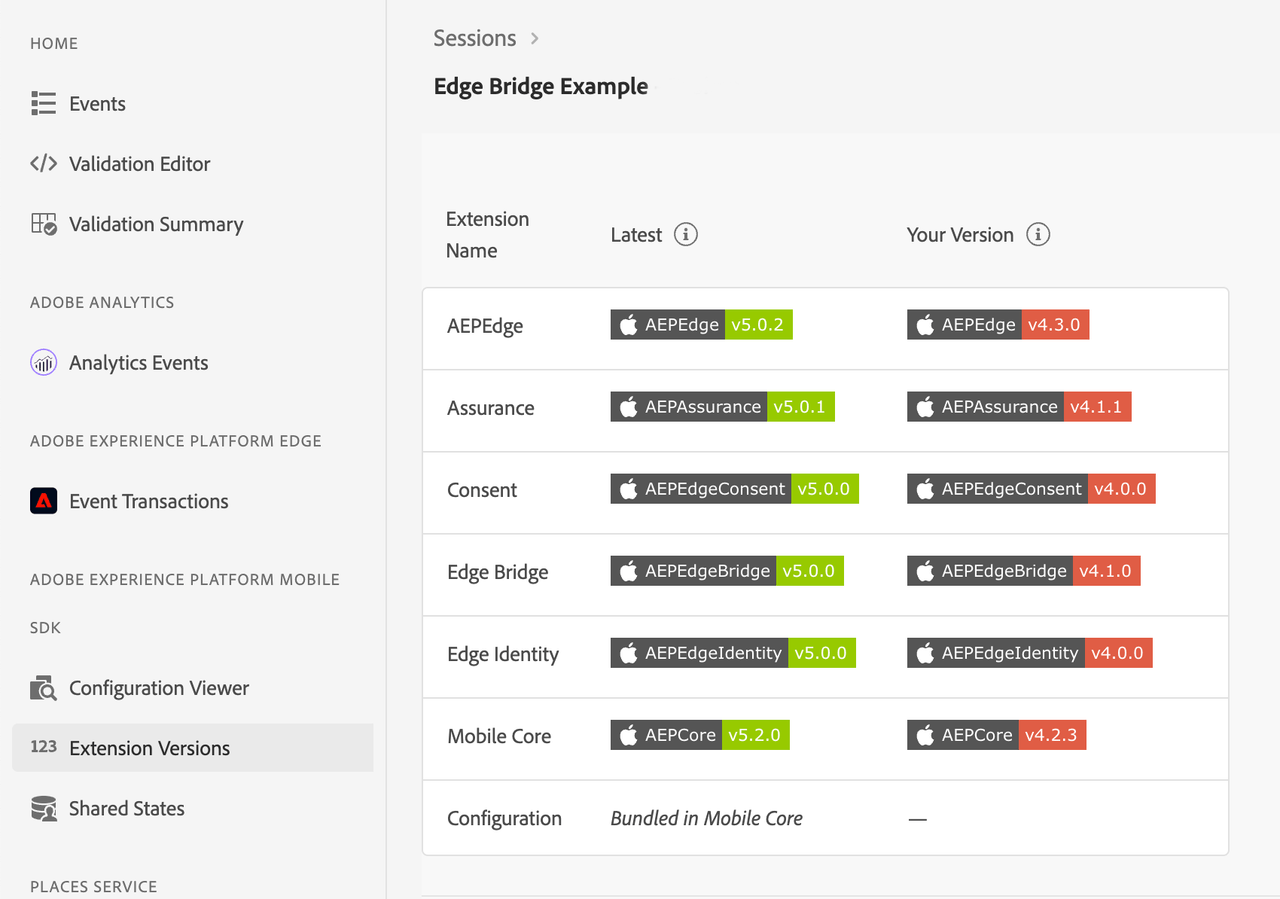The height and width of the screenshot is (899, 1280).
Task: Select the Mobile Core row name
Action: pos(499,736)
